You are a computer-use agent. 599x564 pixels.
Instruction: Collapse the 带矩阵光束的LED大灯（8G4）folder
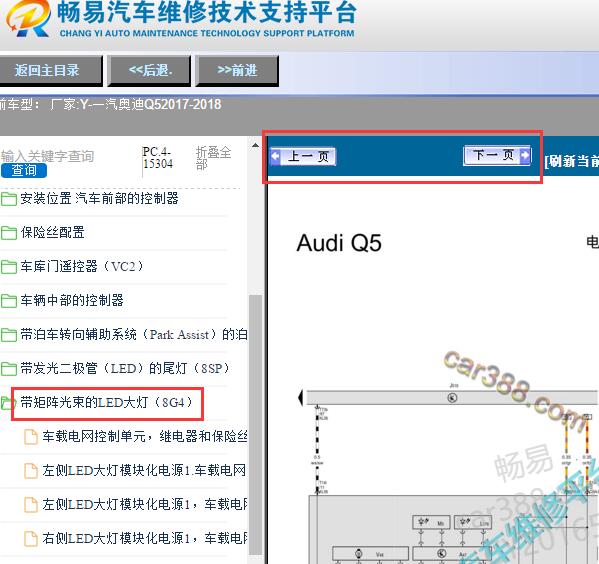107,402
